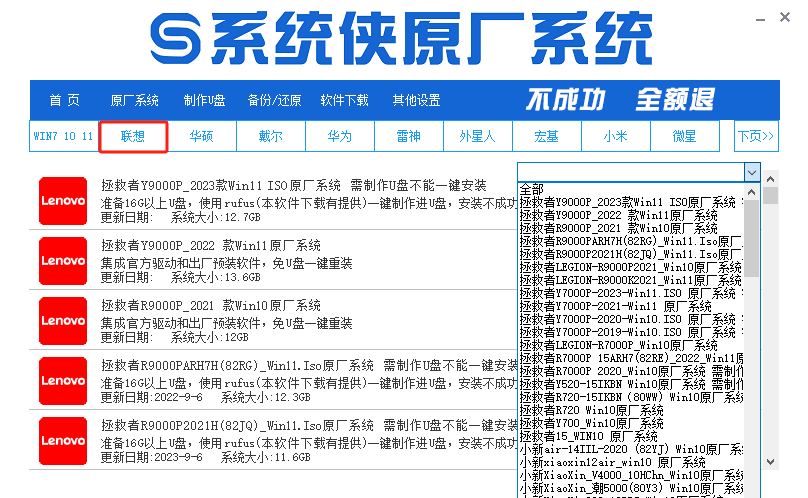Click Lenovo icon for 拯救者Y9000P_2022款Win11
Image resolution: width=808 pixels, height=498 pixels.
(x=63, y=261)
